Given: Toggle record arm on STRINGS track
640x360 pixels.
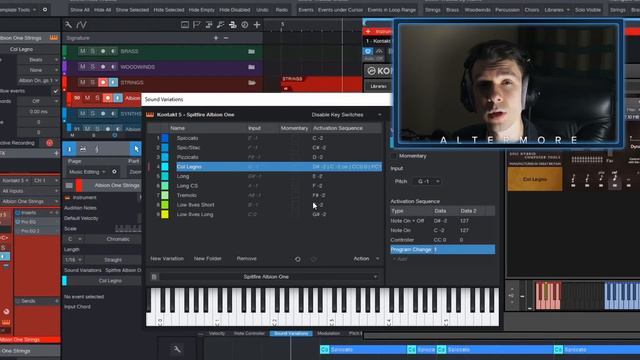Looking at the screenshot, I should [103, 82].
